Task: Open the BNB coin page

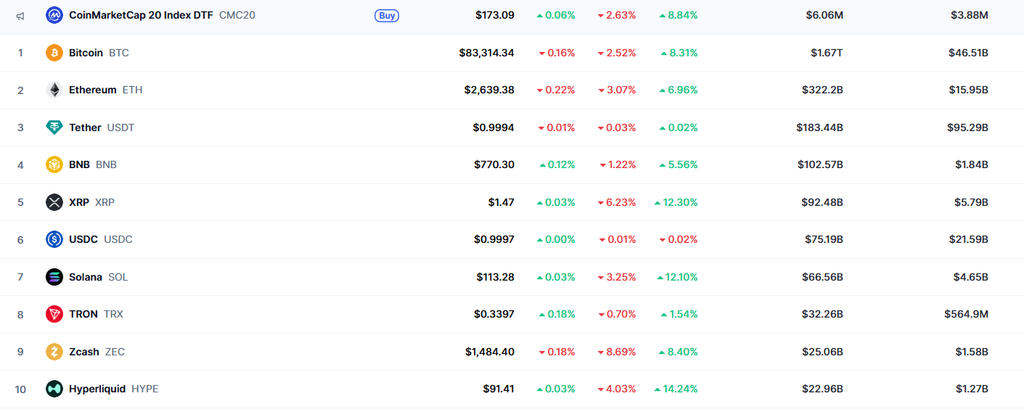Action: point(93,165)
